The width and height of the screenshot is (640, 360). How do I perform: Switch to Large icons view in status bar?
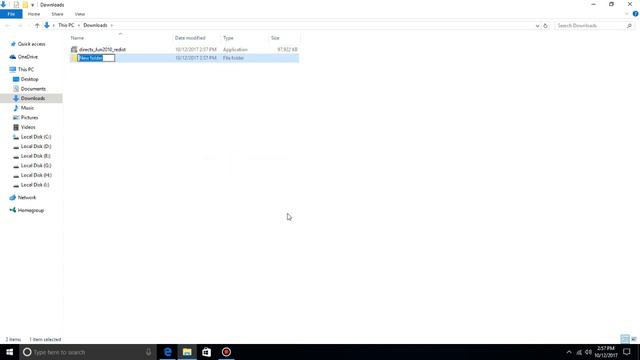pos(634,339)
